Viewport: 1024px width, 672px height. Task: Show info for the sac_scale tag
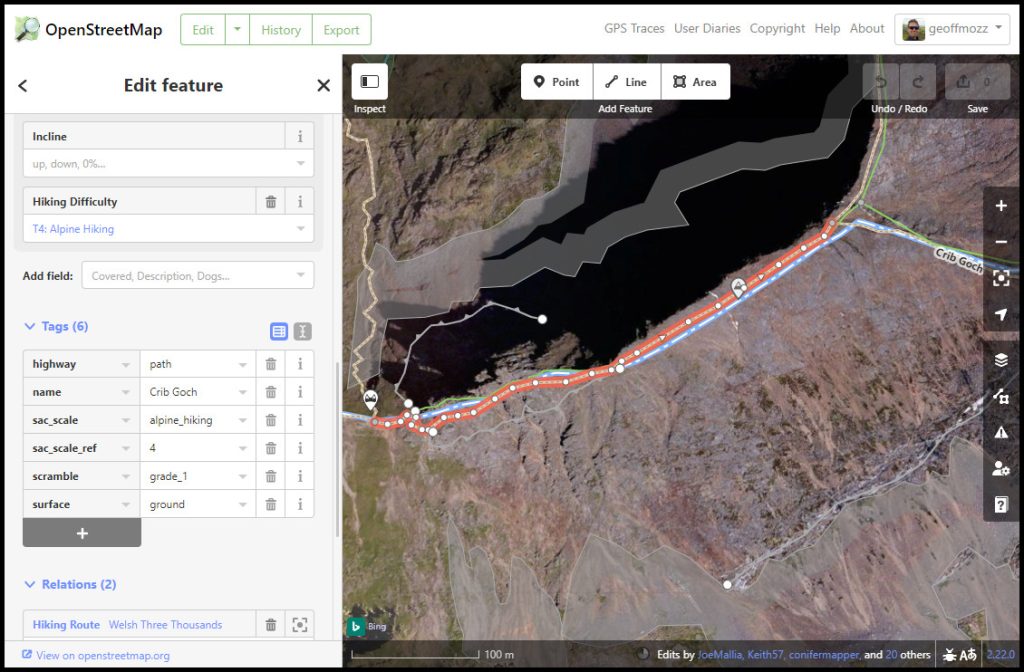point(300,421)
